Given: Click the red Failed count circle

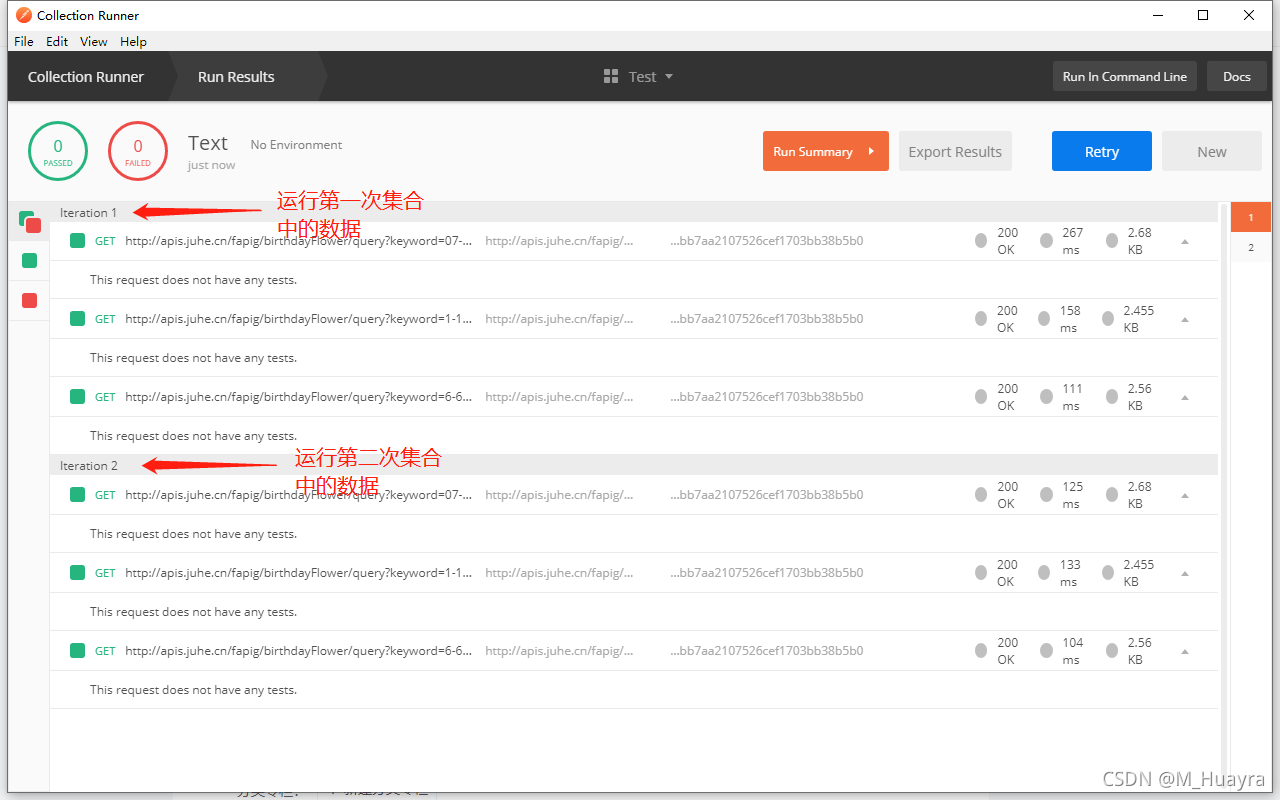Looking at the screenshot, I should (x=138, y=152).
